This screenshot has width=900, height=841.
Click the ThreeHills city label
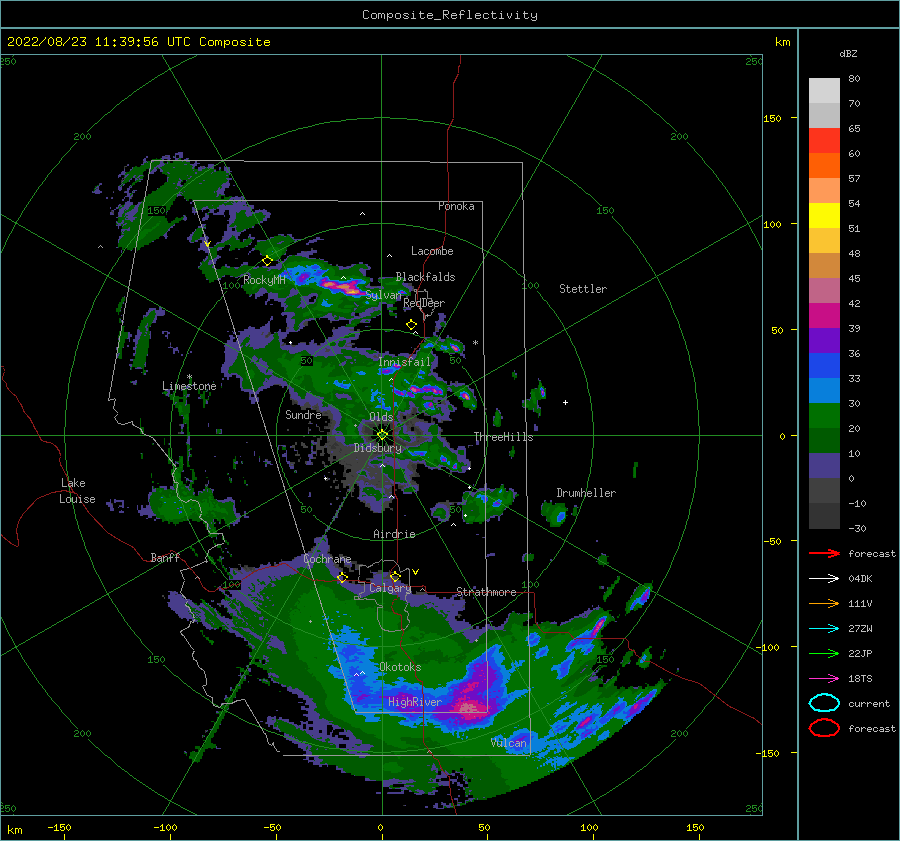coord(503,437)
